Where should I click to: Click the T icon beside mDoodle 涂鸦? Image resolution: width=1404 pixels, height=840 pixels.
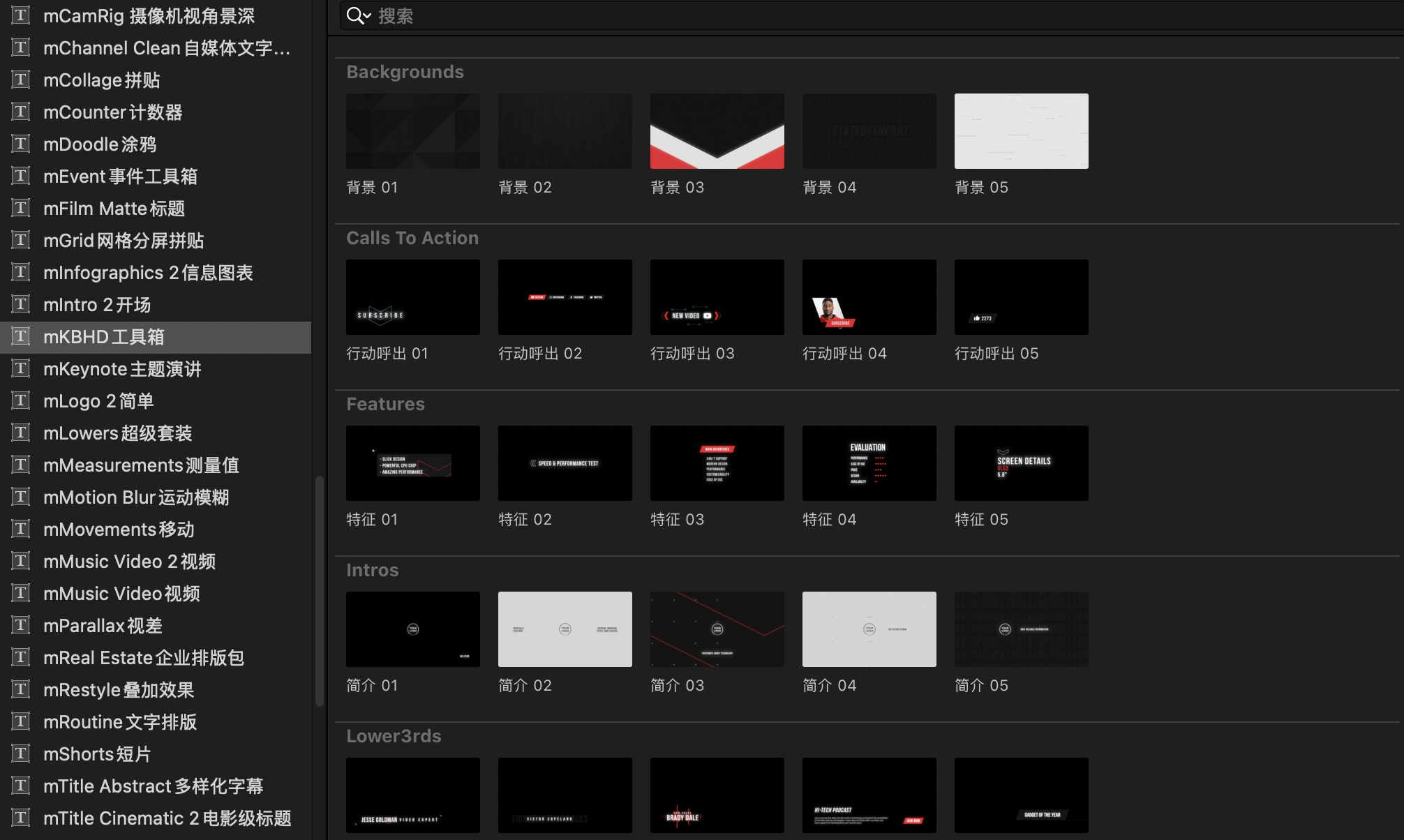(21, 144)
